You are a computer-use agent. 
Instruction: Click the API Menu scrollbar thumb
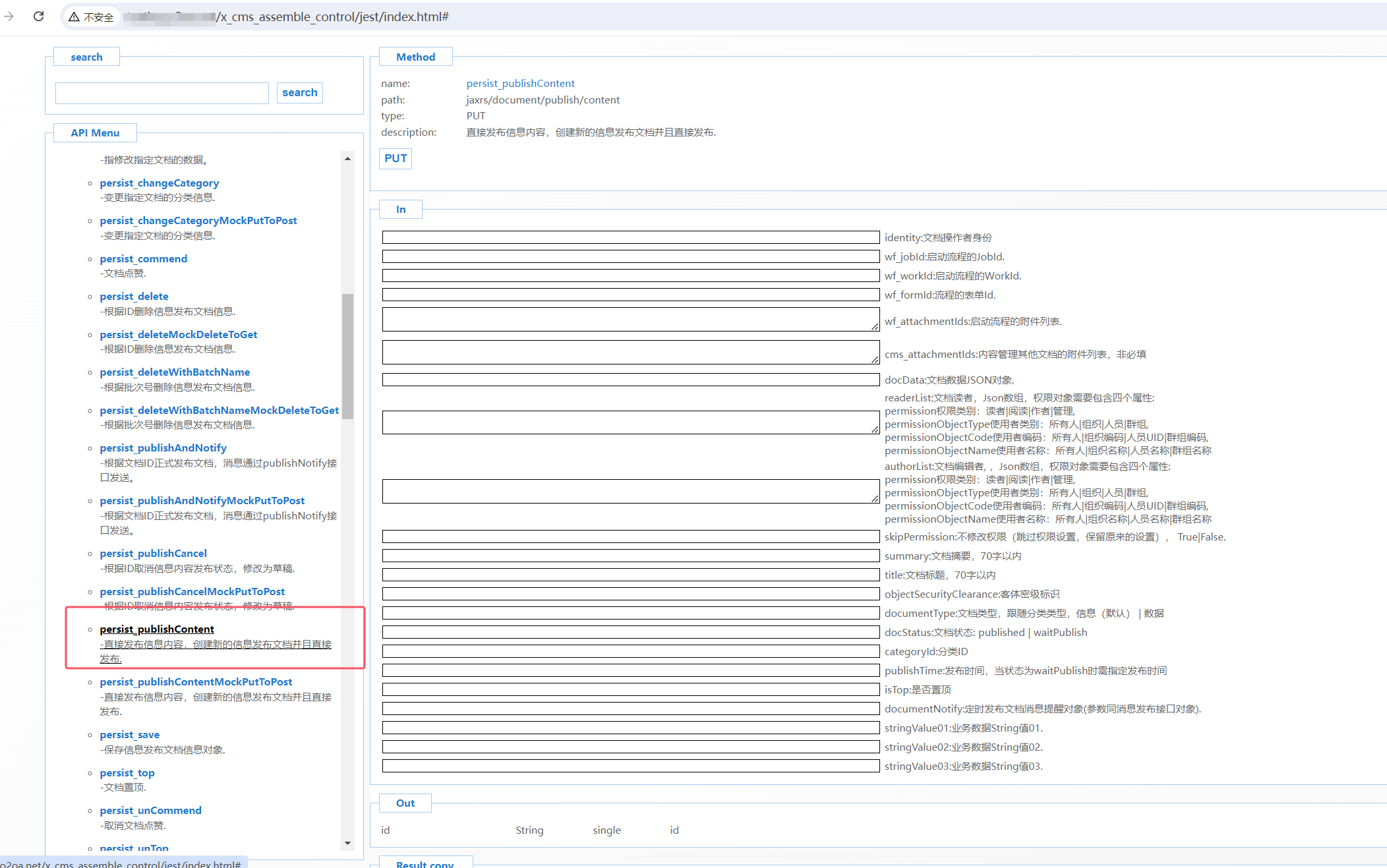pos(347,356)
